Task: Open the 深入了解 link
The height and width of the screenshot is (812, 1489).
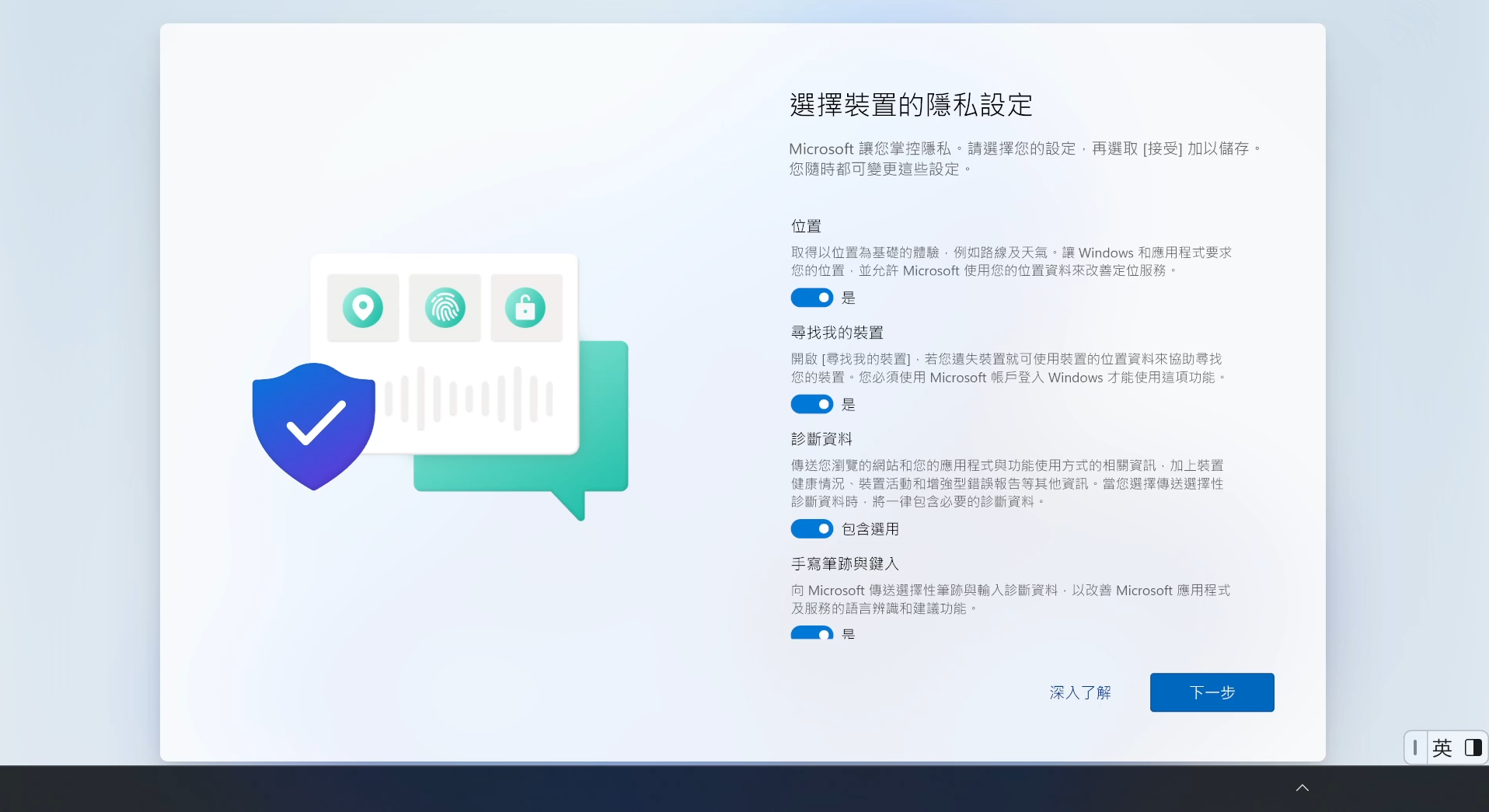Action: tap(1079, 692)
